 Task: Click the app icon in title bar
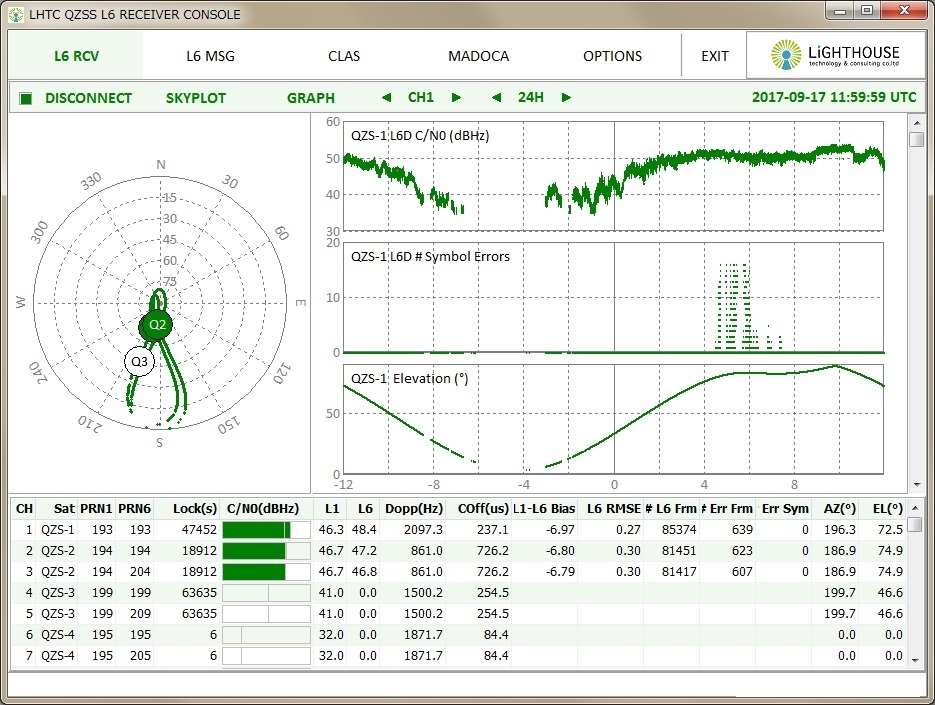pyautogui.click(x=15, y=13)
